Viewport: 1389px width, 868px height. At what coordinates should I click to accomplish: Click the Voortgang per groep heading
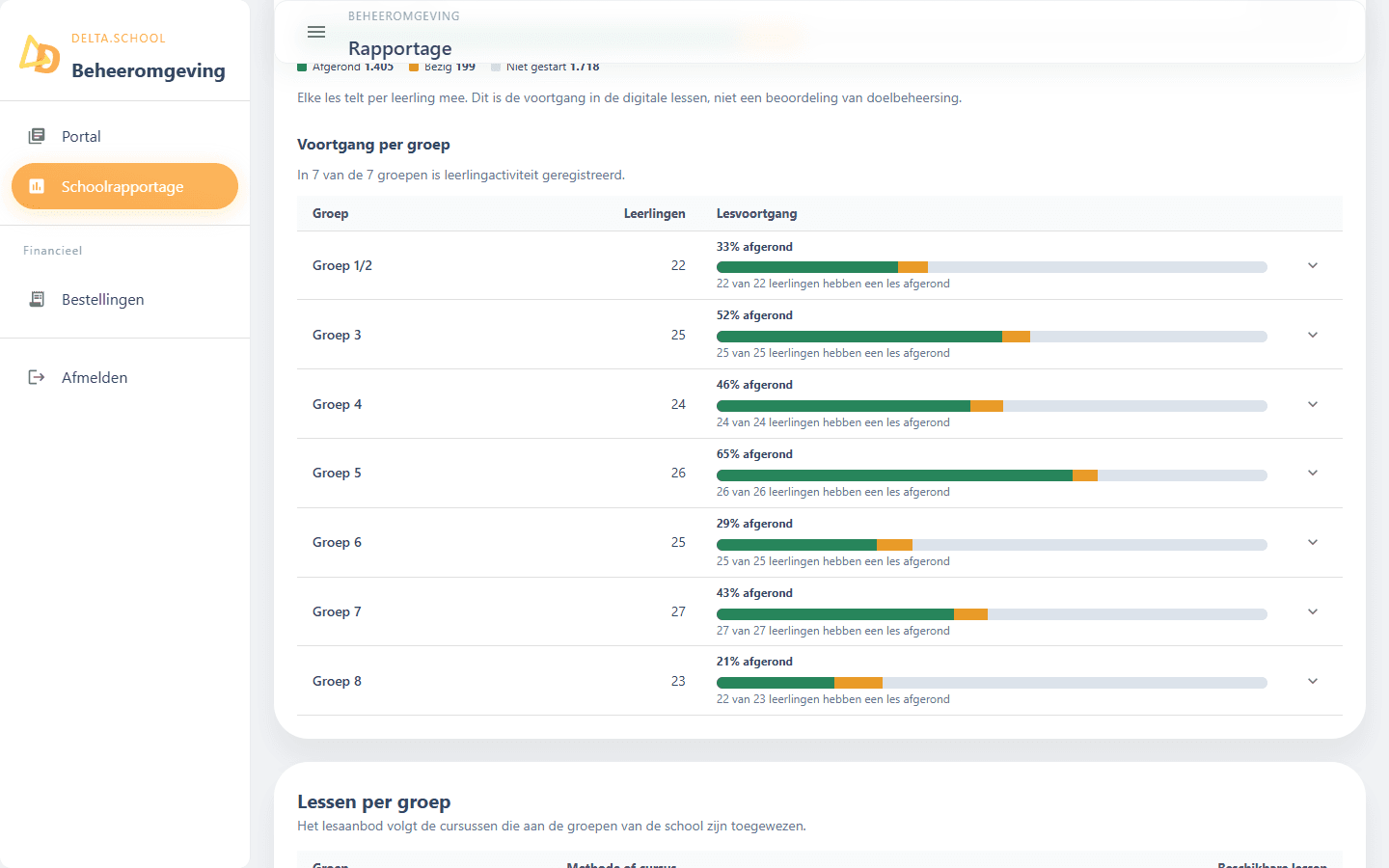coord(373,145)
